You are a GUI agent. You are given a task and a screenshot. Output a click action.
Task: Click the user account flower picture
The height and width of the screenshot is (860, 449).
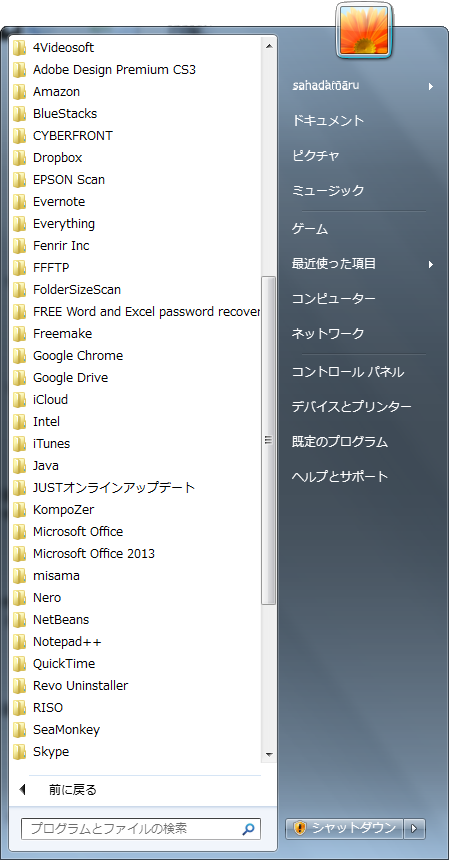364,30
